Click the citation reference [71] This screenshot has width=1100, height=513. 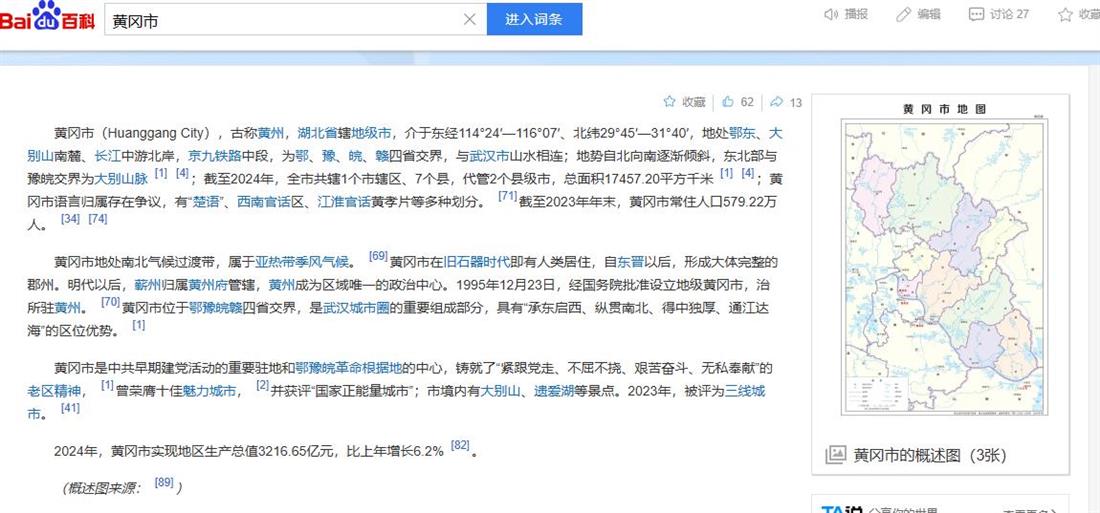click(507, 196)
